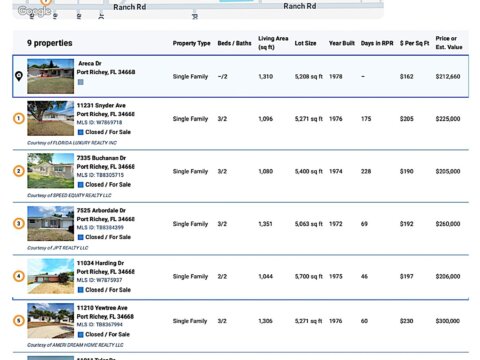This screenshot has width=480, height=360.
Task: Open the 7335 Buchanan Dr property photo
Action: (51, 171)
